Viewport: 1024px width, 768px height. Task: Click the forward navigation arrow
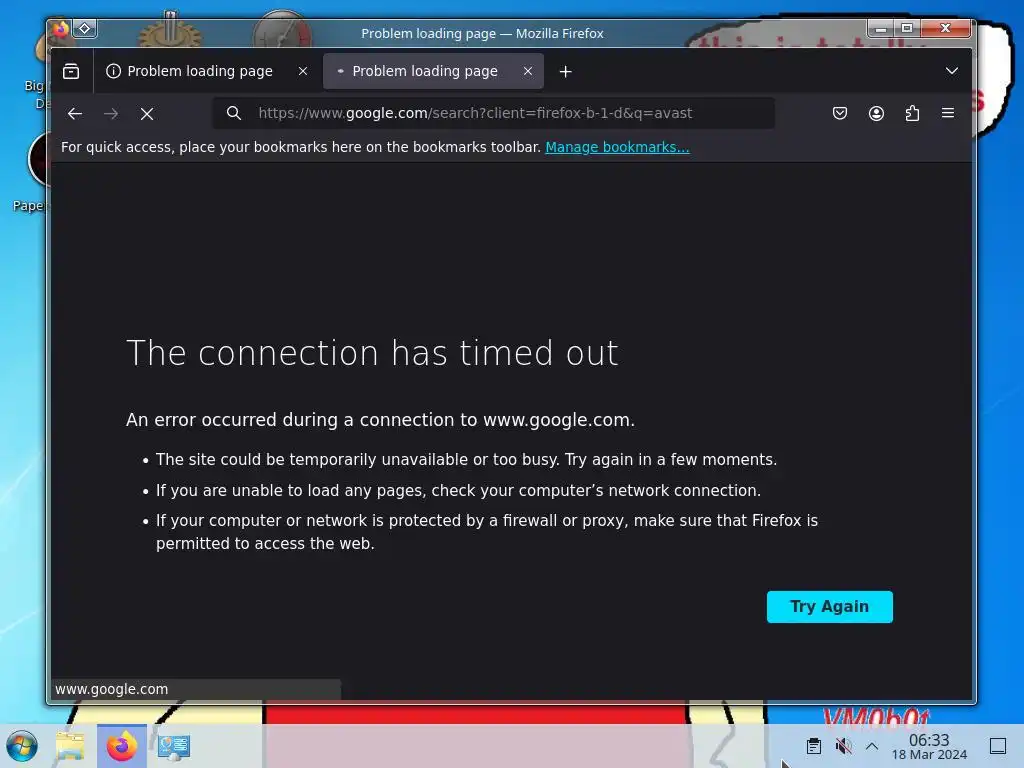click(111, 114)
